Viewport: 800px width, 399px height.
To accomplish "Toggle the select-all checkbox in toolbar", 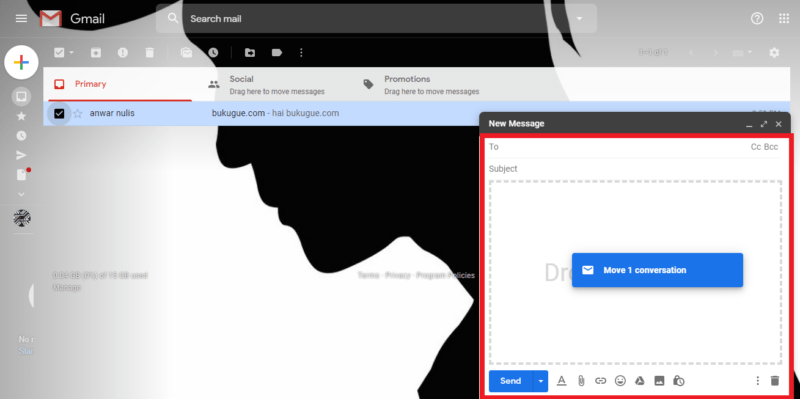I will tap(59, 53).
